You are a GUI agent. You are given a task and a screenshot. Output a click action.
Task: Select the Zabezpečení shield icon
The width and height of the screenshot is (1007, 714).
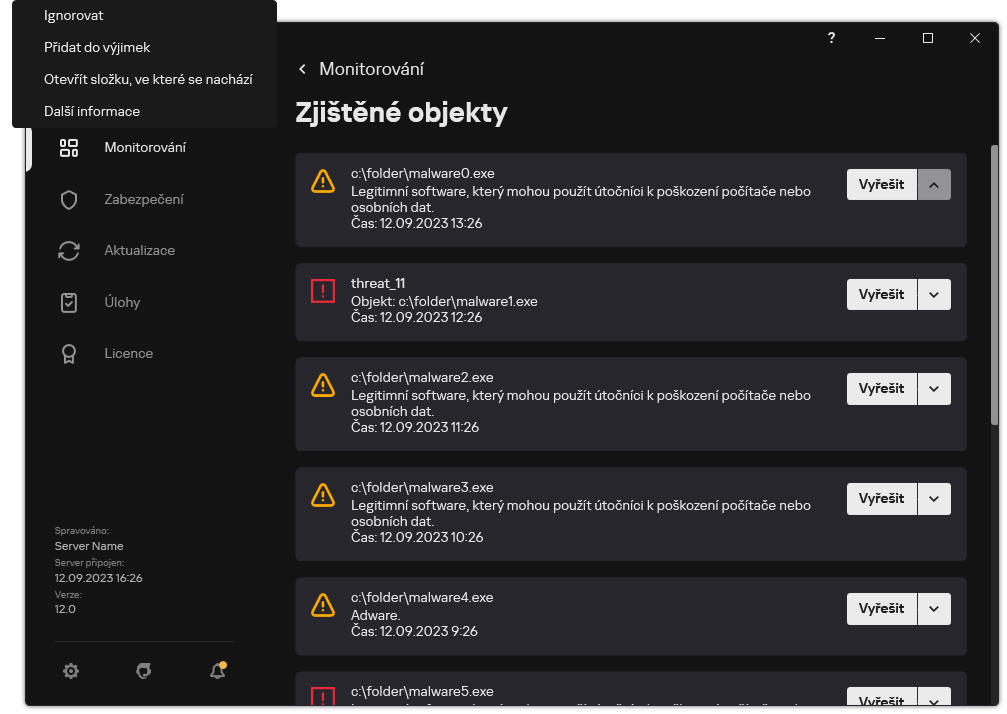click(68, 199)
